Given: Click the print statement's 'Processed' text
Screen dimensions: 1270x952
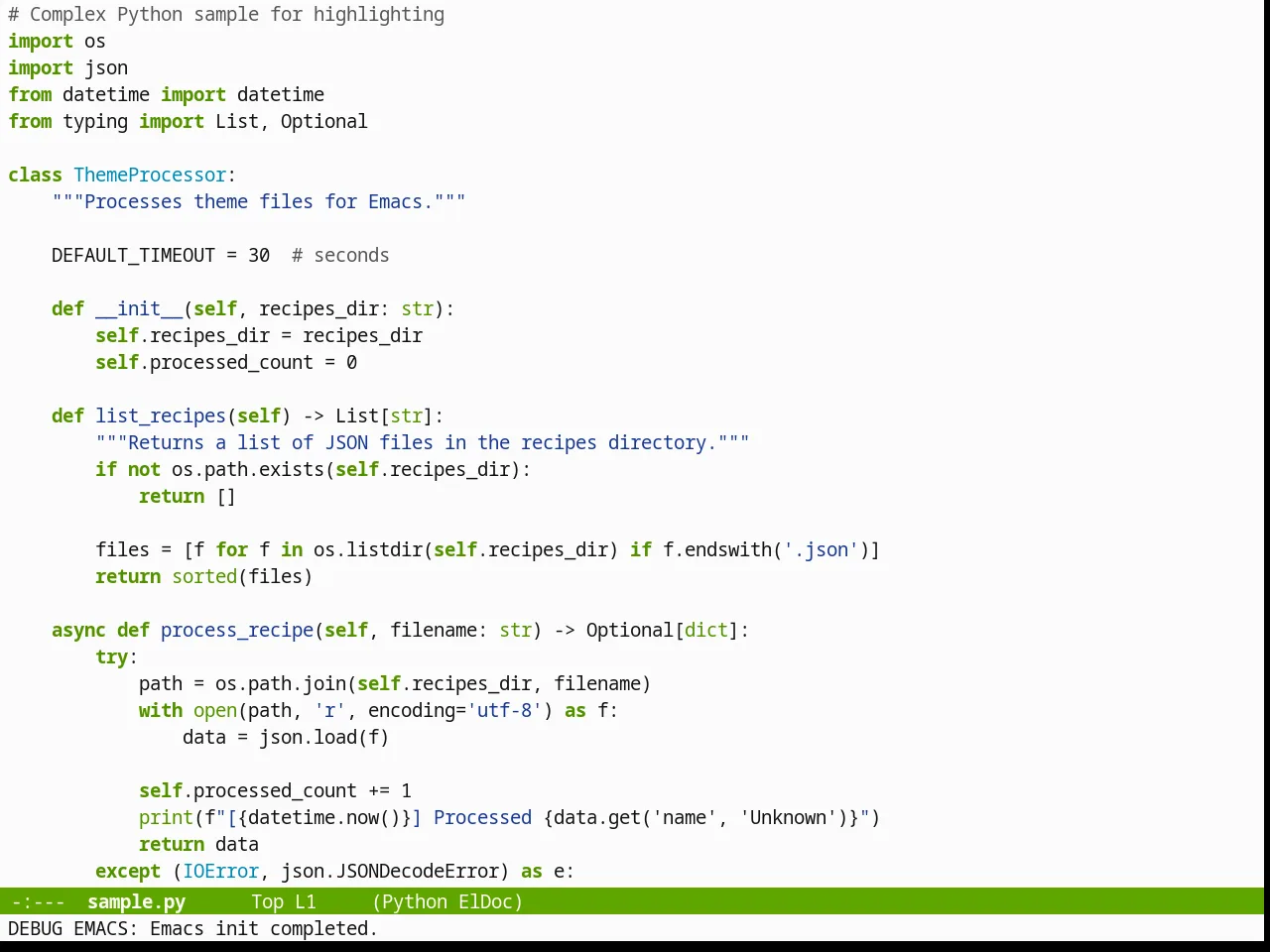Looking at the screenshot, I should pyautogui.click(x=482, y=818).
